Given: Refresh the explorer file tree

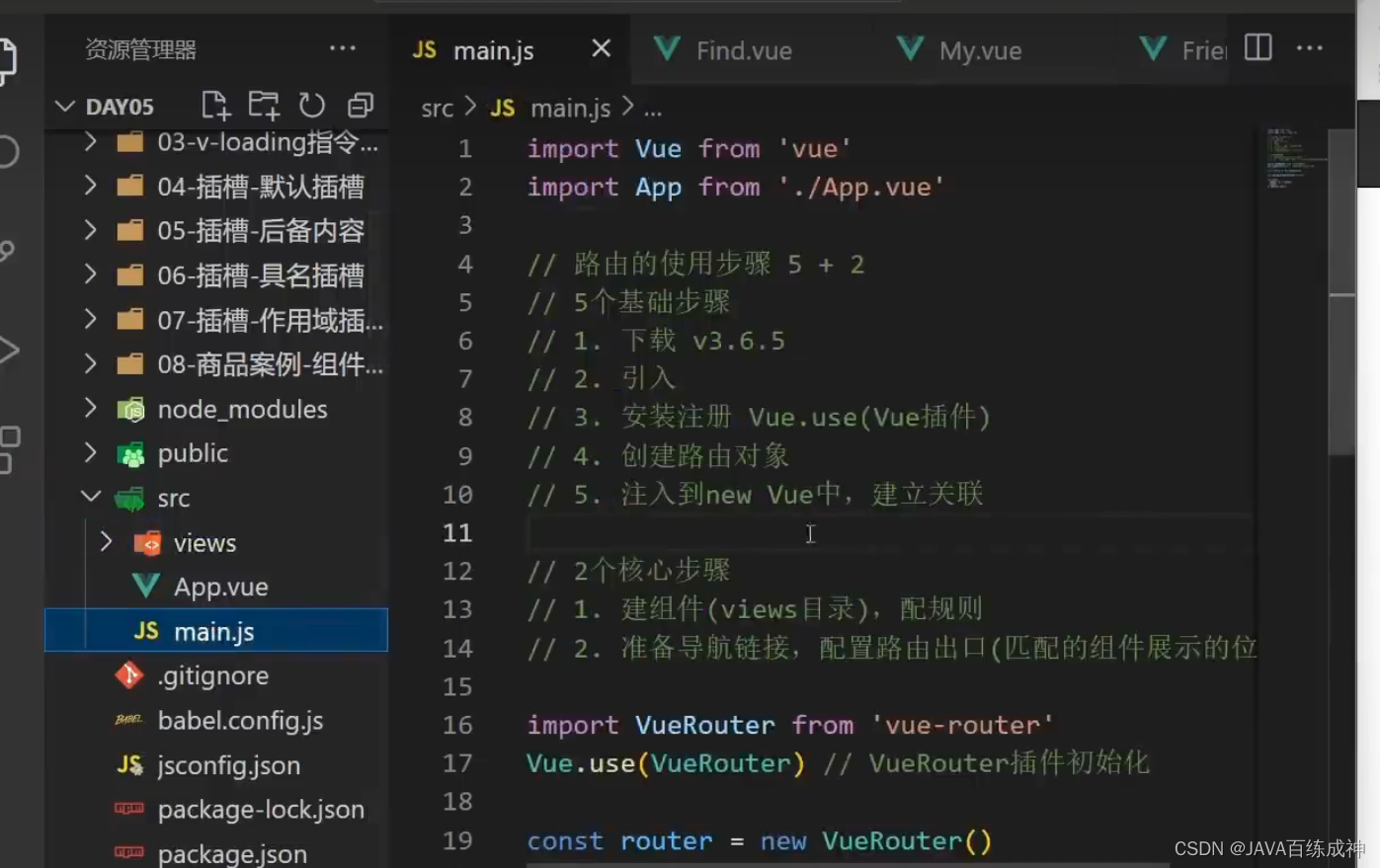Looking at the screenshot, I should (x=312, y=105).
